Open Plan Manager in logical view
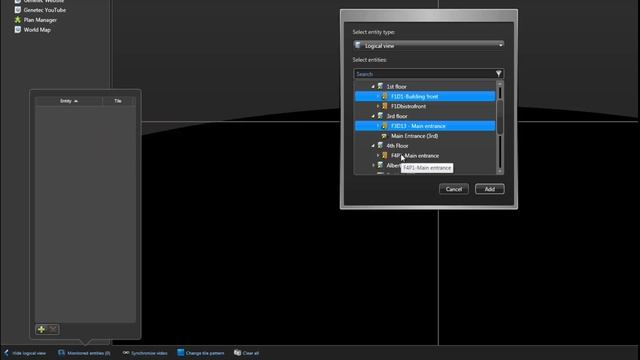Screen dimensions: 640x360 point(40,20)
